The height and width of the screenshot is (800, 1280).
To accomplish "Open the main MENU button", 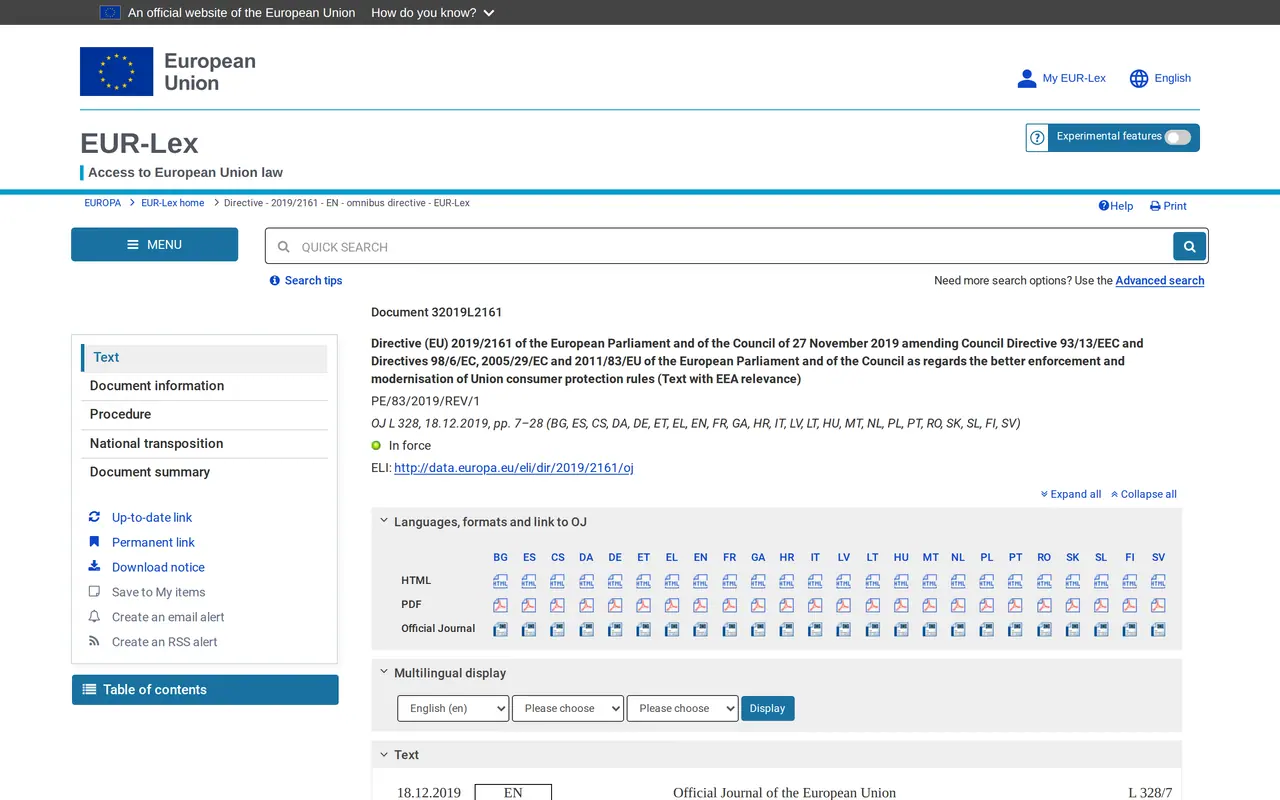I will click(155, 245).
